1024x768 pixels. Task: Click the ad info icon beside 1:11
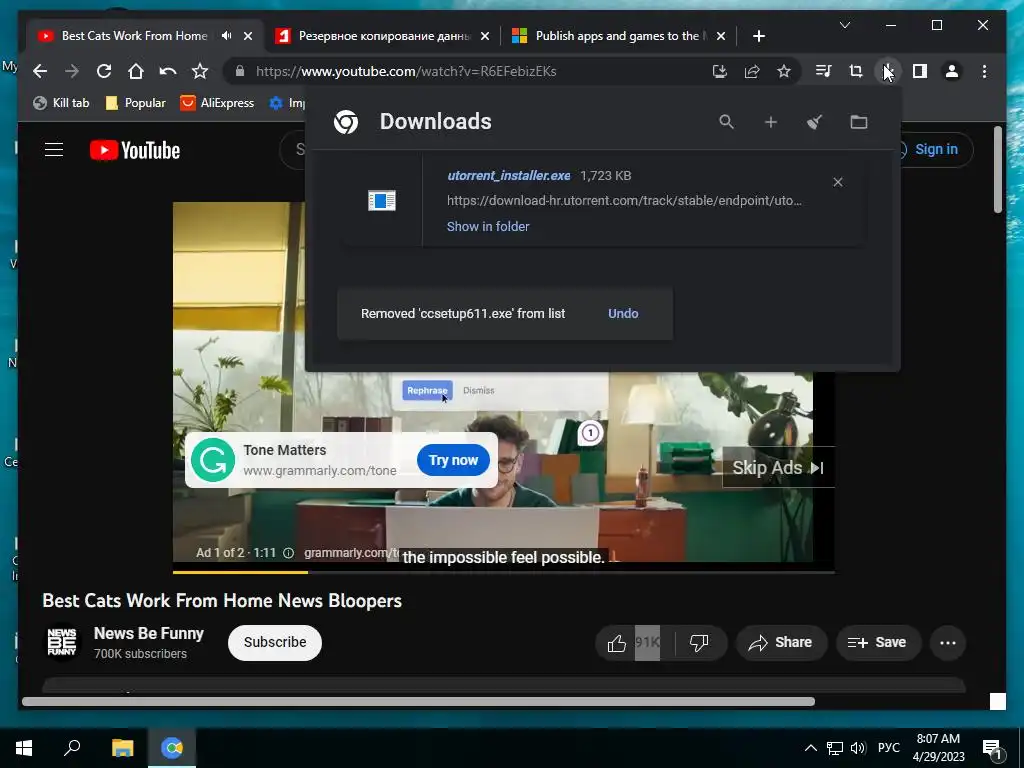[288, 553]
